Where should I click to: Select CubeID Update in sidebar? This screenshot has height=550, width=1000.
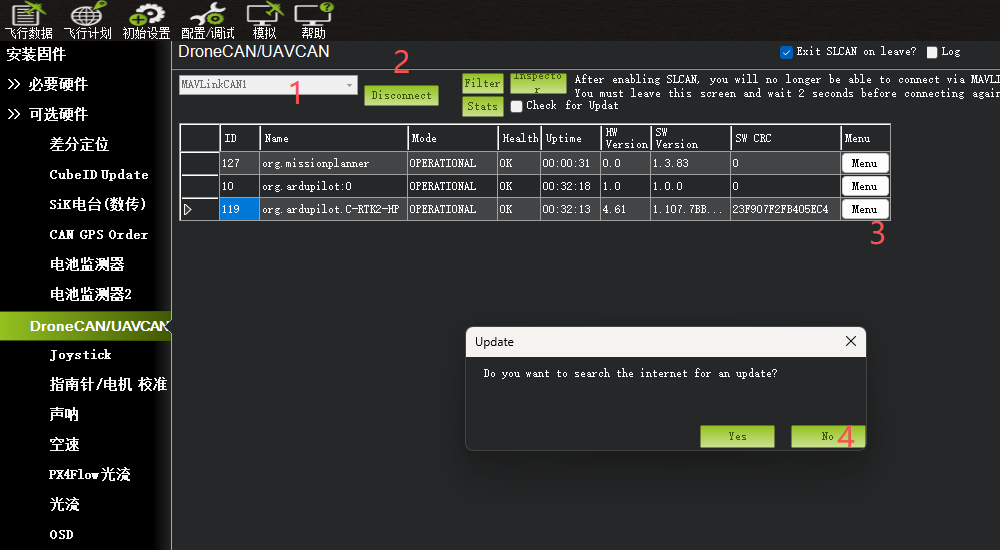pyautogui.click(x=99, y=175)
